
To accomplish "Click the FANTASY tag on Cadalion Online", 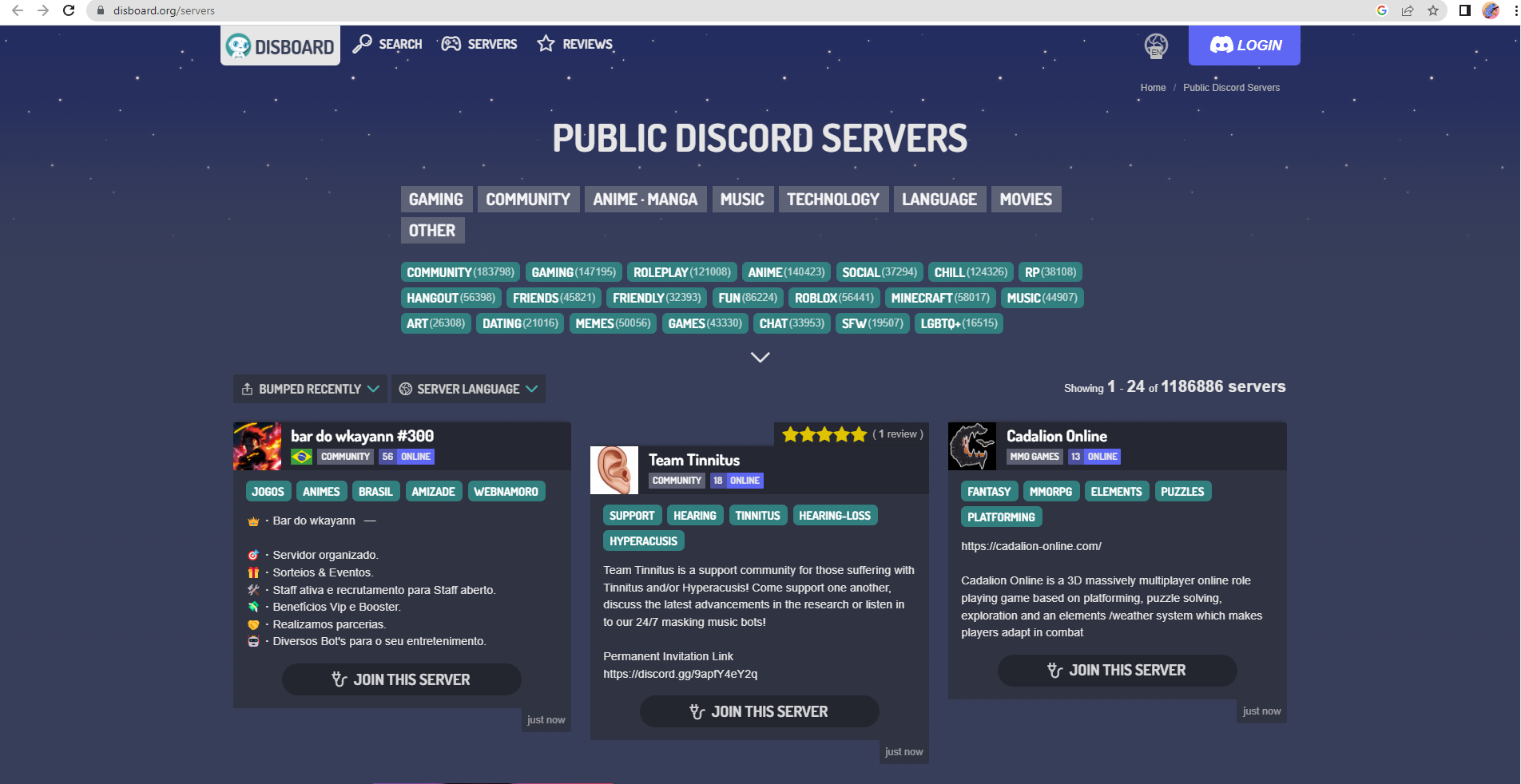I will tap(989, 492).
